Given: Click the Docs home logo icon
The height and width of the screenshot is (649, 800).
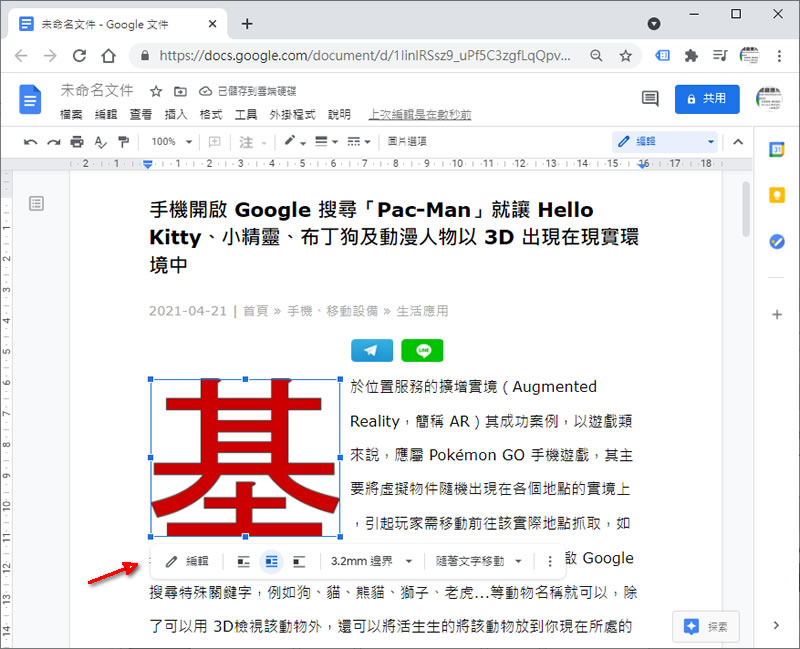Looking at the screenshot, I should pyautogui.click(x=30, y=99).
